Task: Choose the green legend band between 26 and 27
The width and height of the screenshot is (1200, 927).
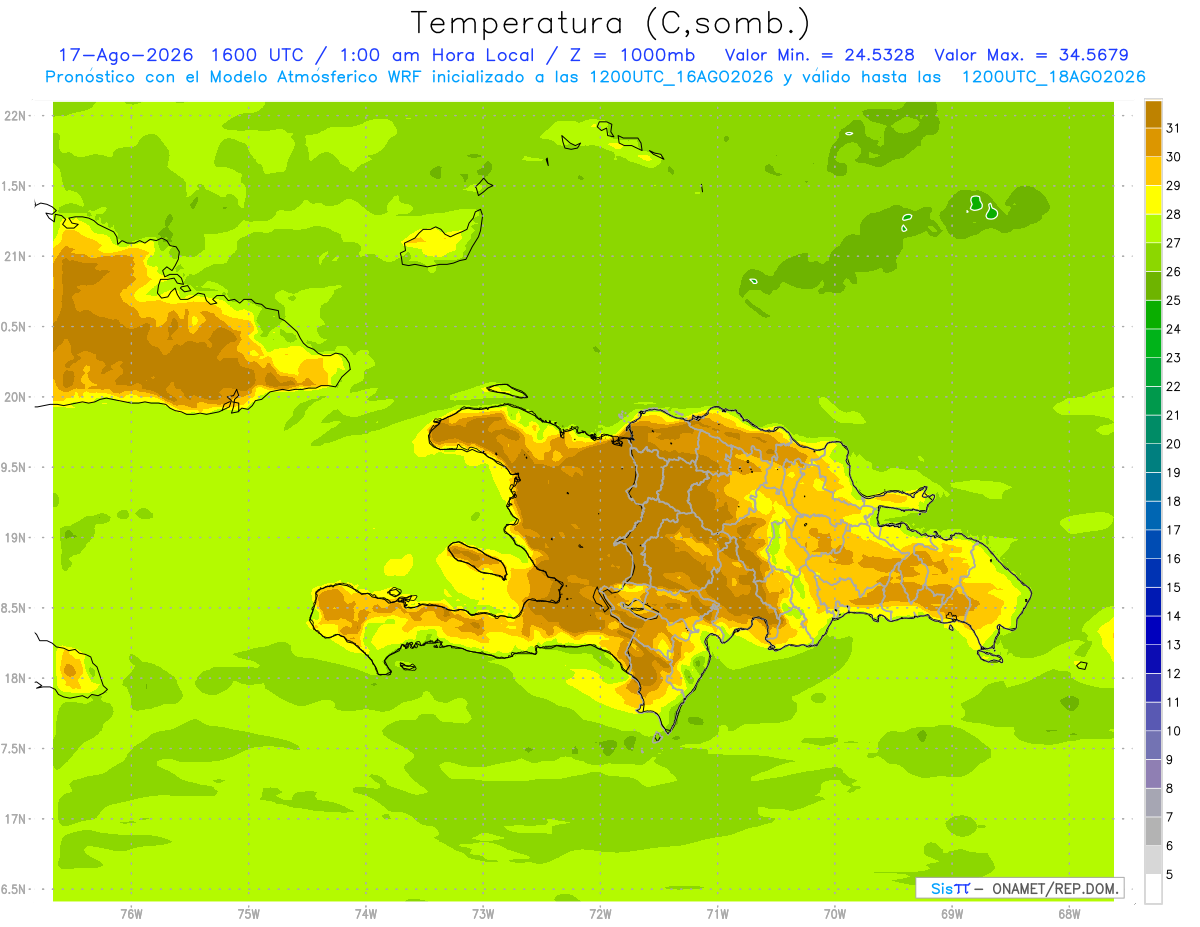Action: [x=1153, y=257]
